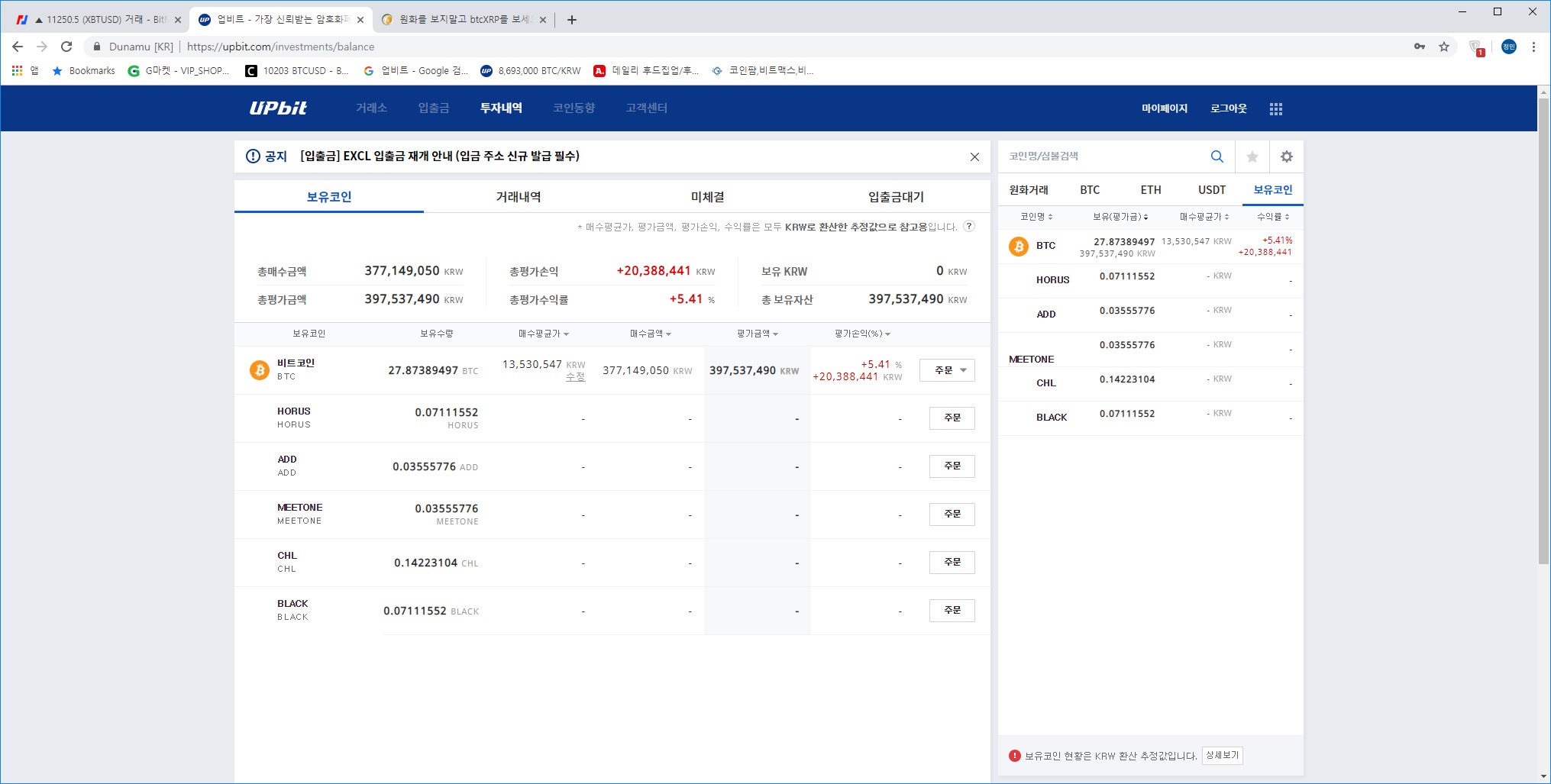Viewport: 1551px width, 784px height.
Task: Click 수정 link under BTC average price
Action: [x=575, y=377]
